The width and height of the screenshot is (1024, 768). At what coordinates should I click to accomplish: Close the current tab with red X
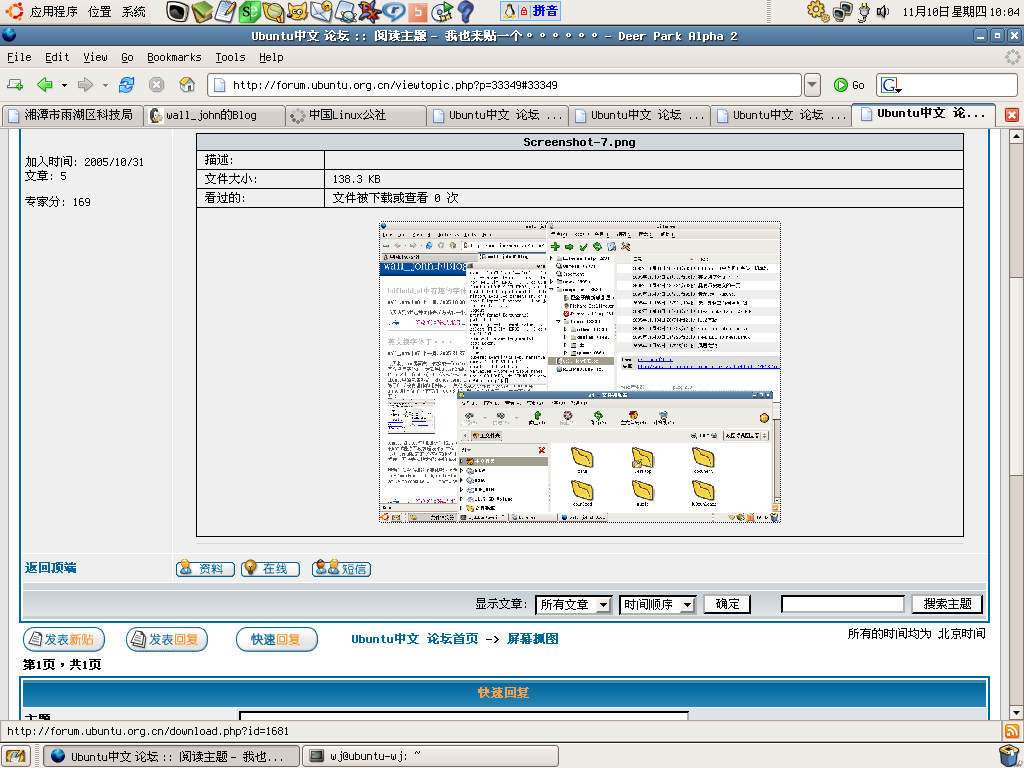[1012, 115]
